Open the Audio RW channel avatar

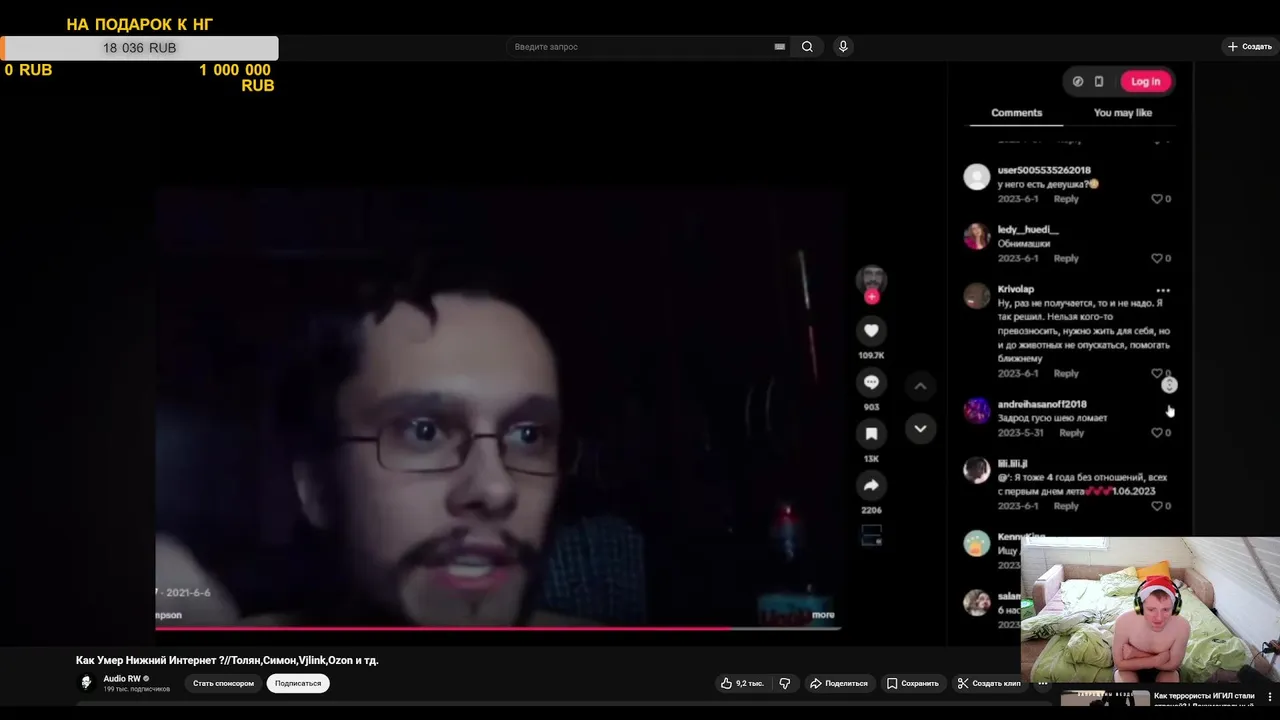pyautogui.click(x=86, y=683)
